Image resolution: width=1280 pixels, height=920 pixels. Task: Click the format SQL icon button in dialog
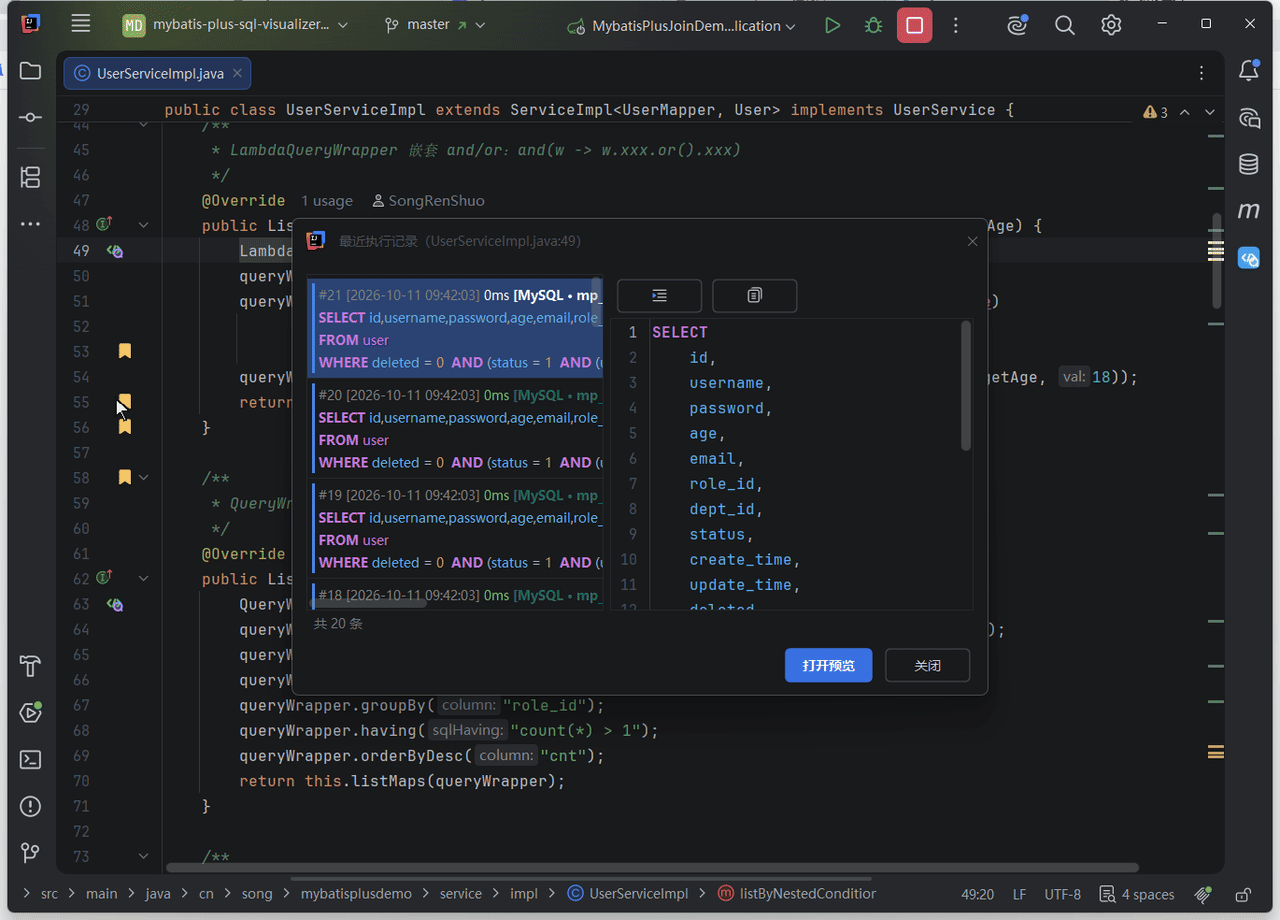[659, 296]
